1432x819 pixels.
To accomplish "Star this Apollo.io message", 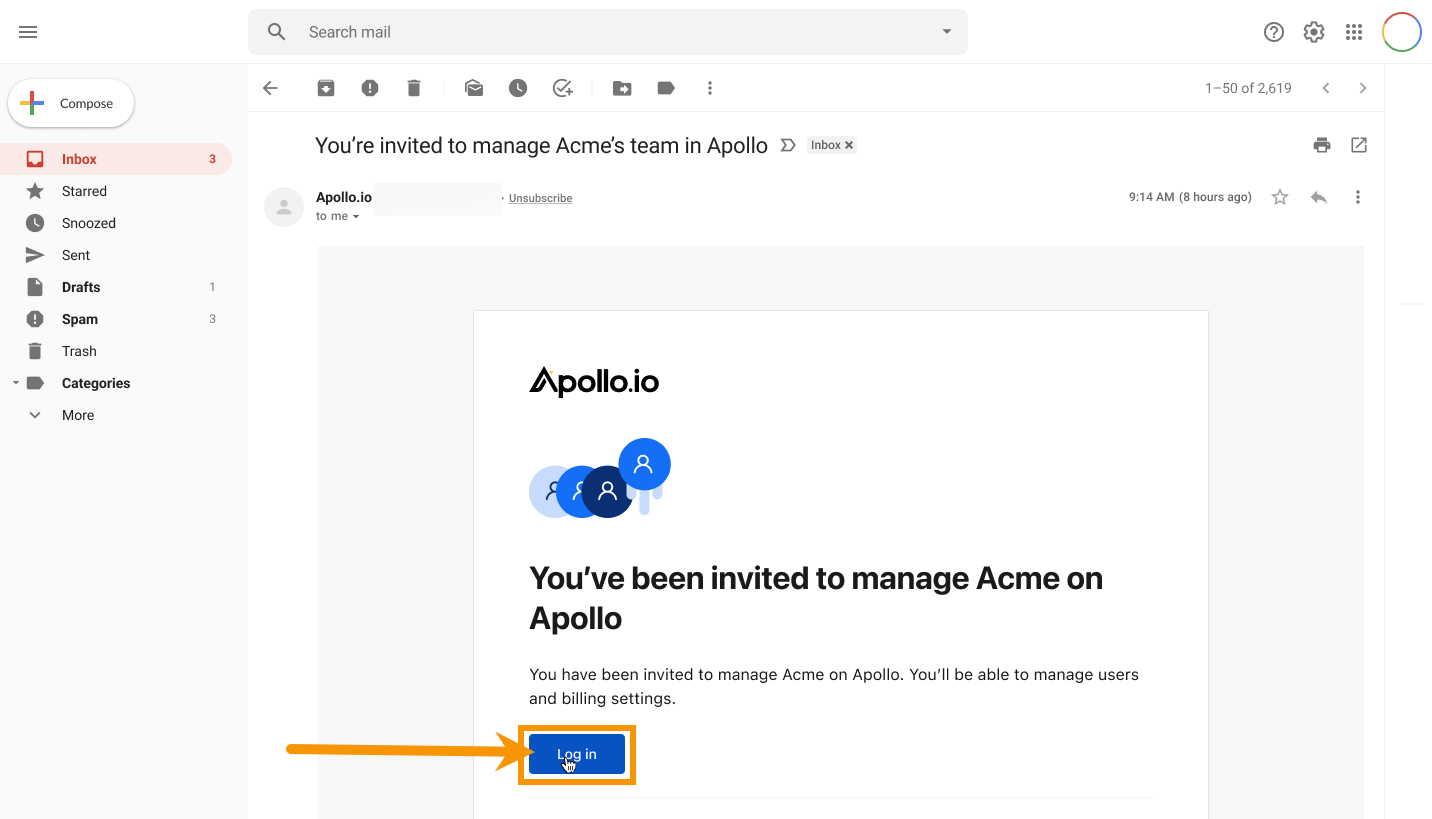I will tap(1280, 197).
